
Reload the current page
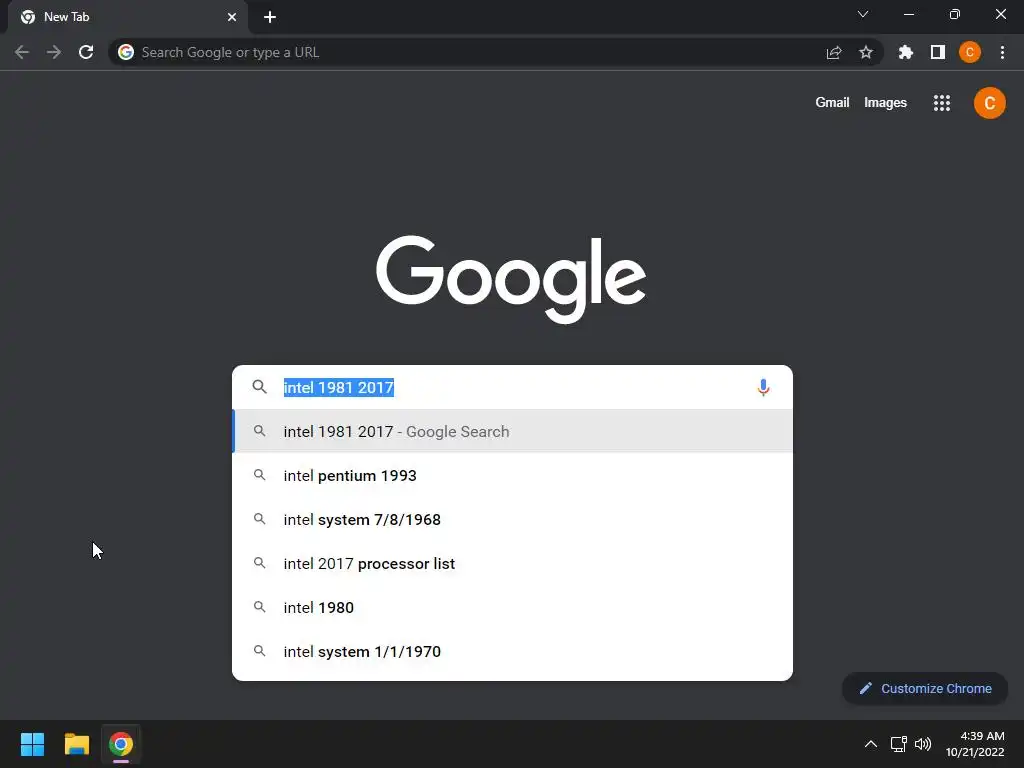(x=86, y=52)
